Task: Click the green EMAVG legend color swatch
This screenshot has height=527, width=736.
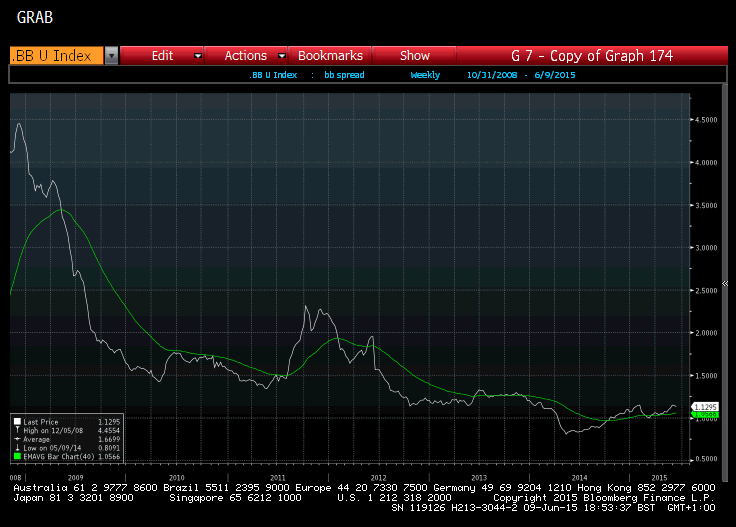Action: [17, 456]
